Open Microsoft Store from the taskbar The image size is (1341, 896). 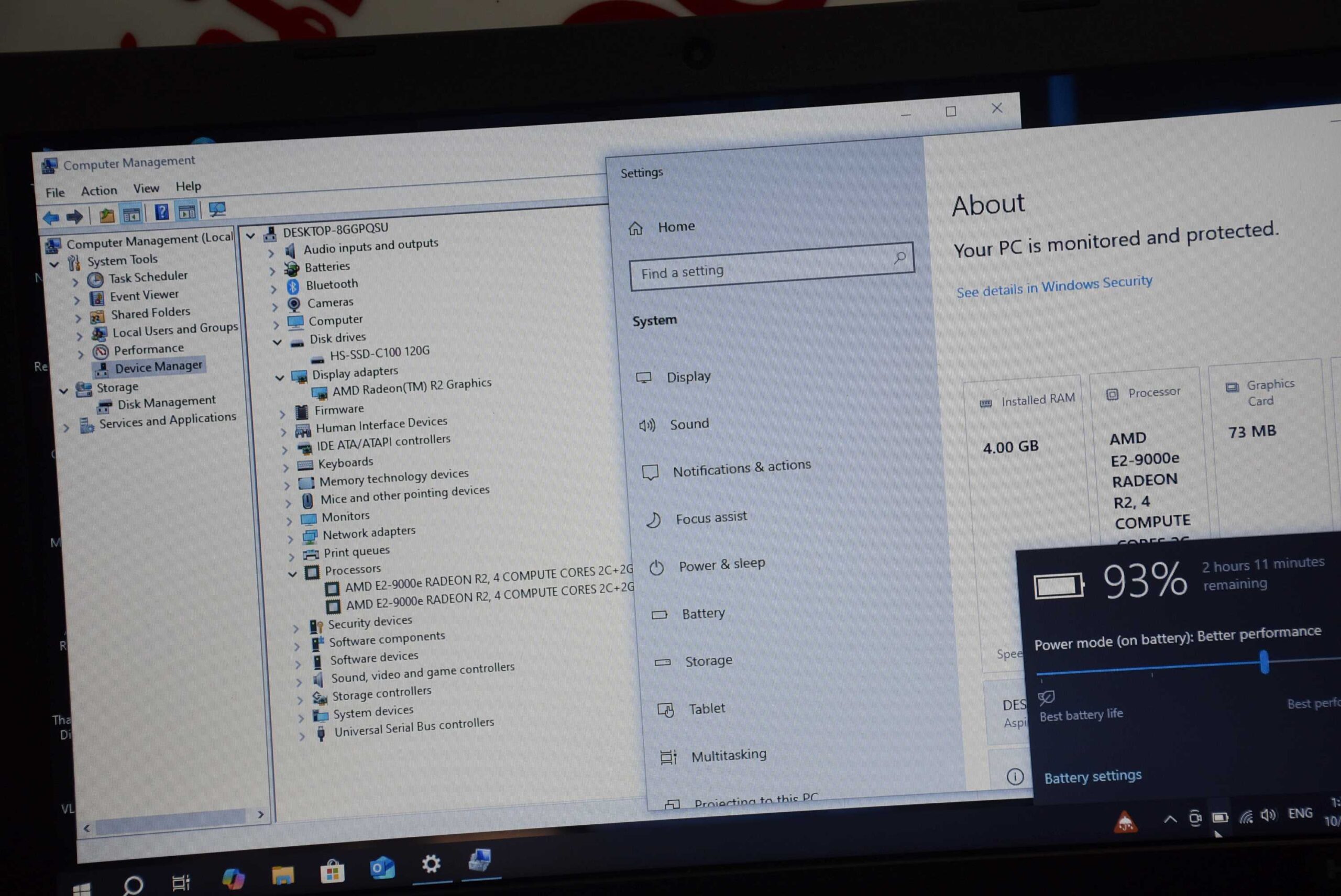pos(332,871)
